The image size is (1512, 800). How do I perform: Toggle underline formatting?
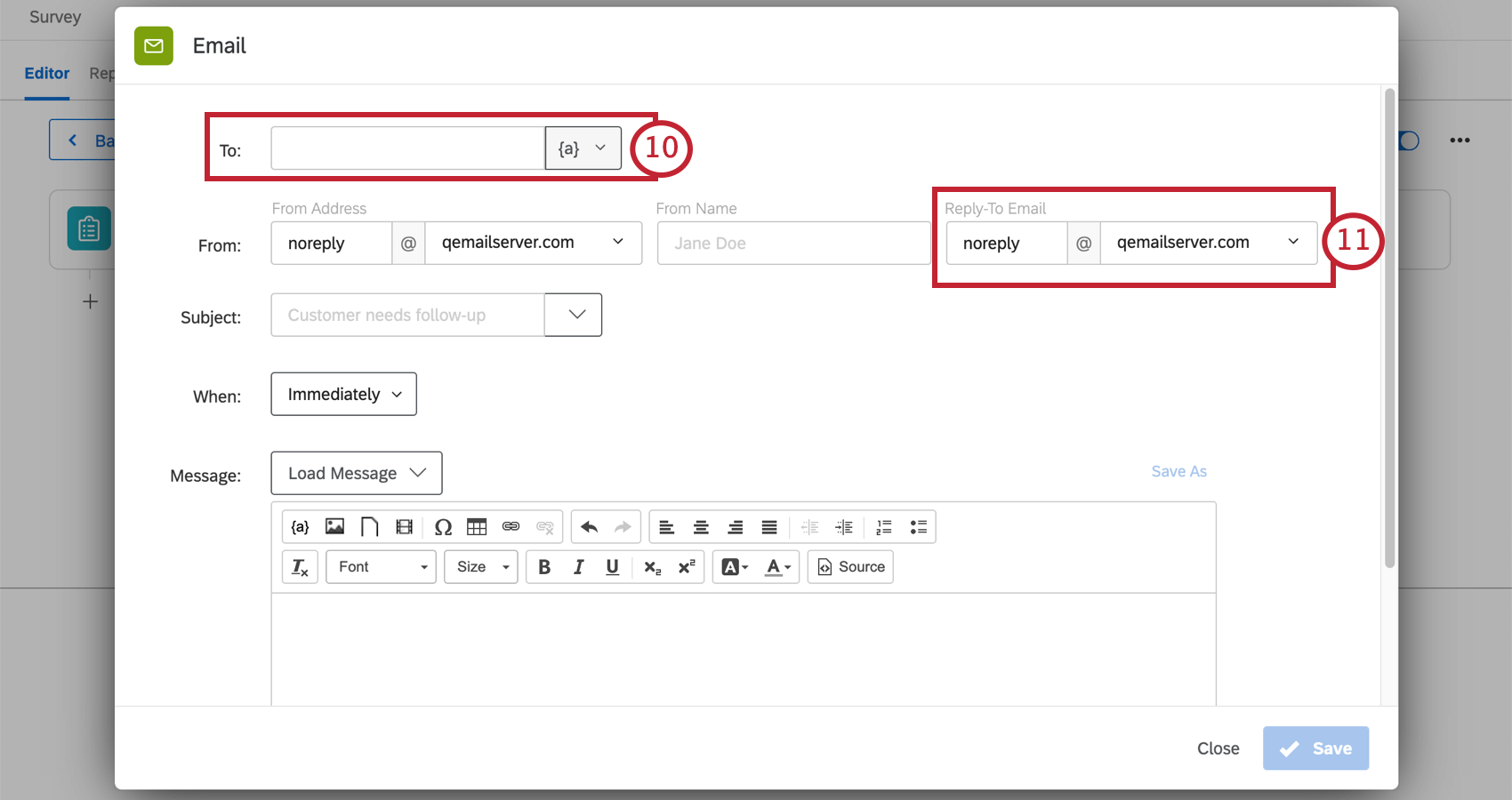click(612, 566)
